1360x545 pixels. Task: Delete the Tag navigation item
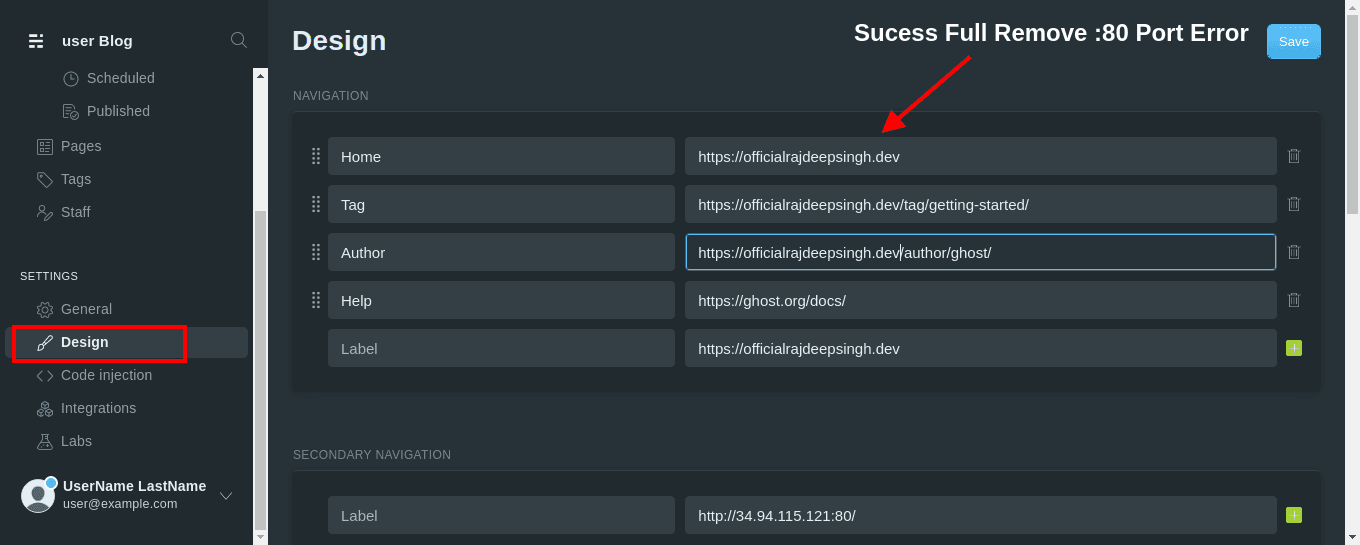(1294, 204)
